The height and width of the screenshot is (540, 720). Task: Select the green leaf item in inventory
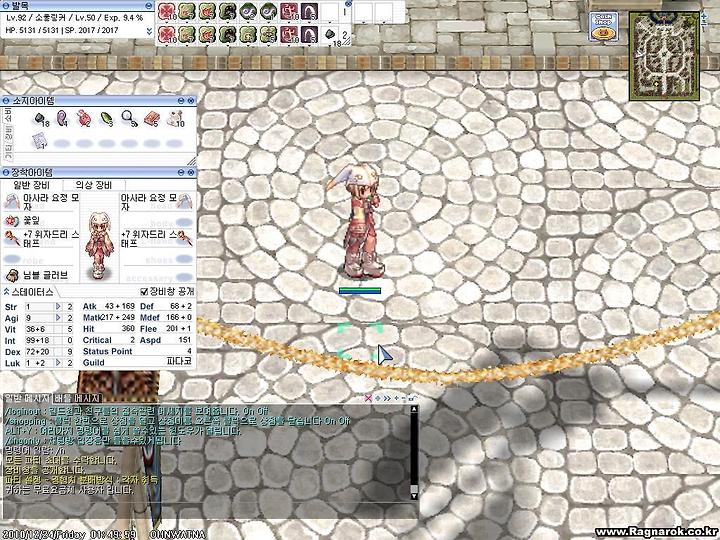pyautogui.click(x=107, y=119)
